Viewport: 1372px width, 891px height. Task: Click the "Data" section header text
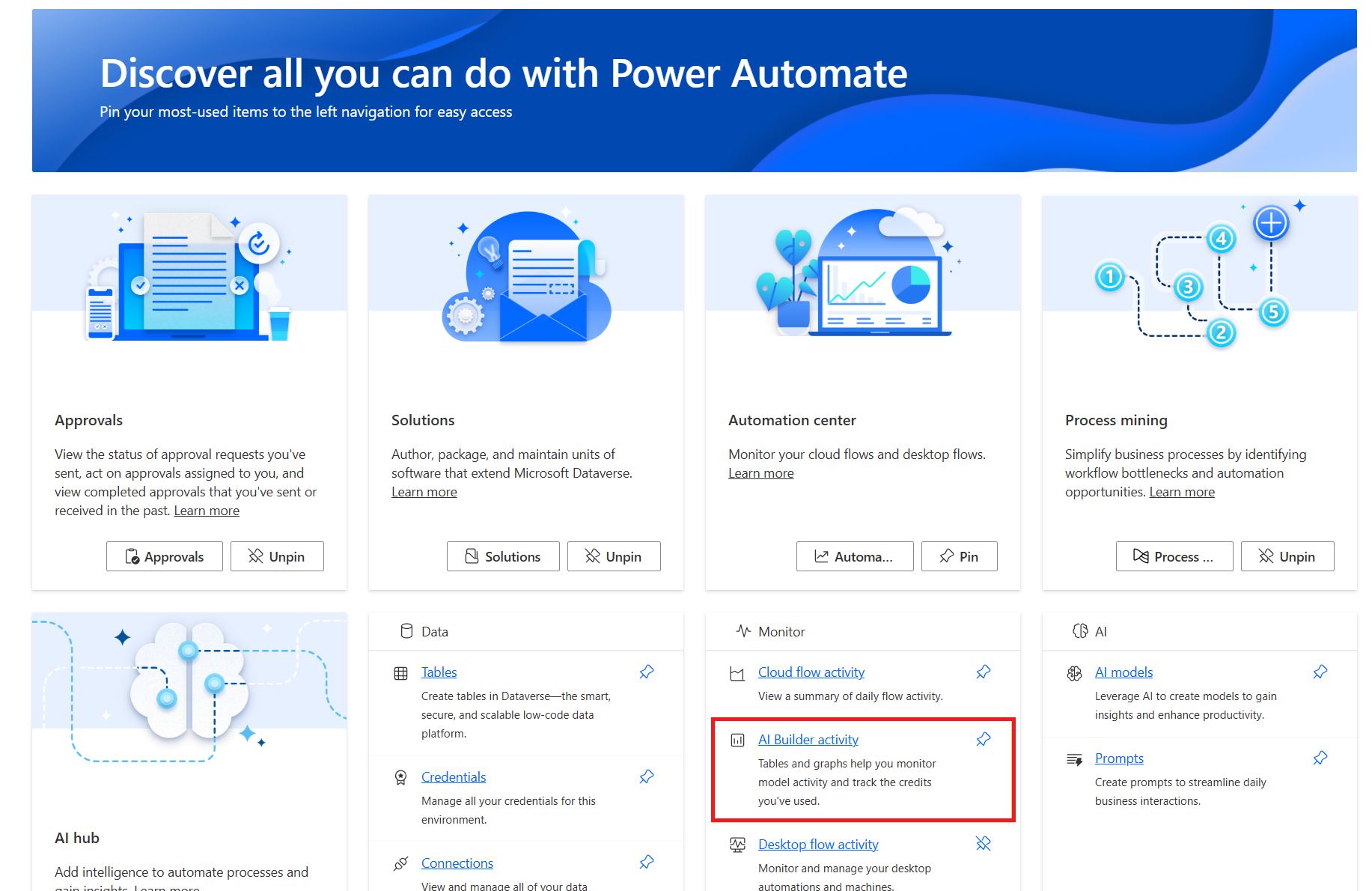coord(435,632)
